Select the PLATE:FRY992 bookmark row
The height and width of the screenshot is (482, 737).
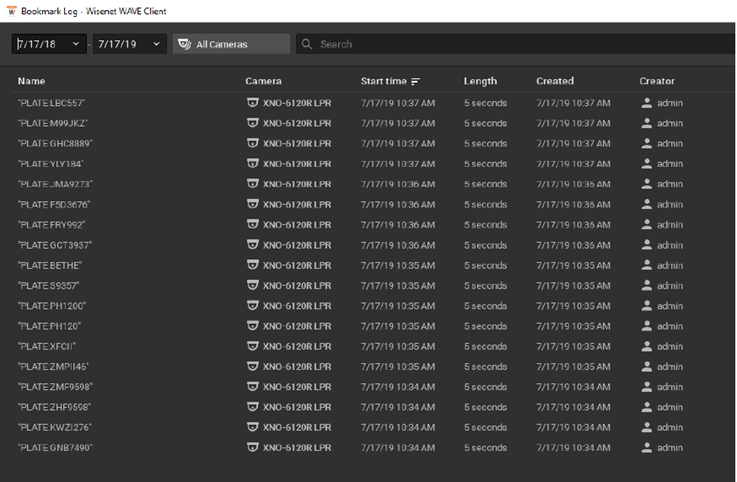point(371,225)
